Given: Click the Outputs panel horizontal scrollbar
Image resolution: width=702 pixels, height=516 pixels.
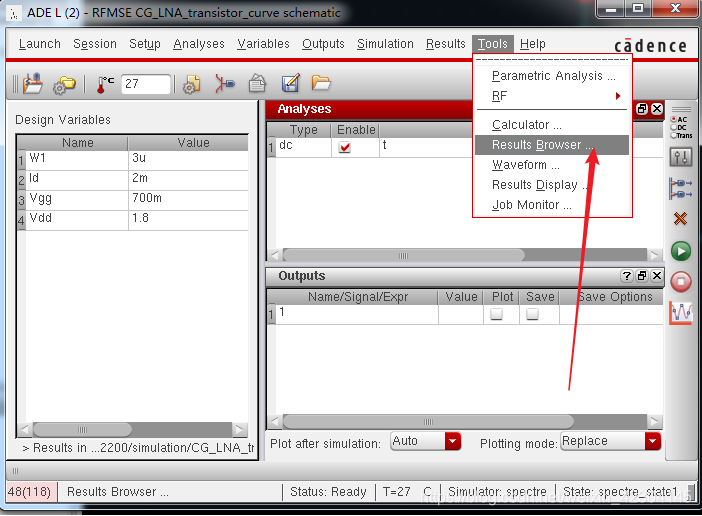Looking at the screenshot, I should 428,422.
